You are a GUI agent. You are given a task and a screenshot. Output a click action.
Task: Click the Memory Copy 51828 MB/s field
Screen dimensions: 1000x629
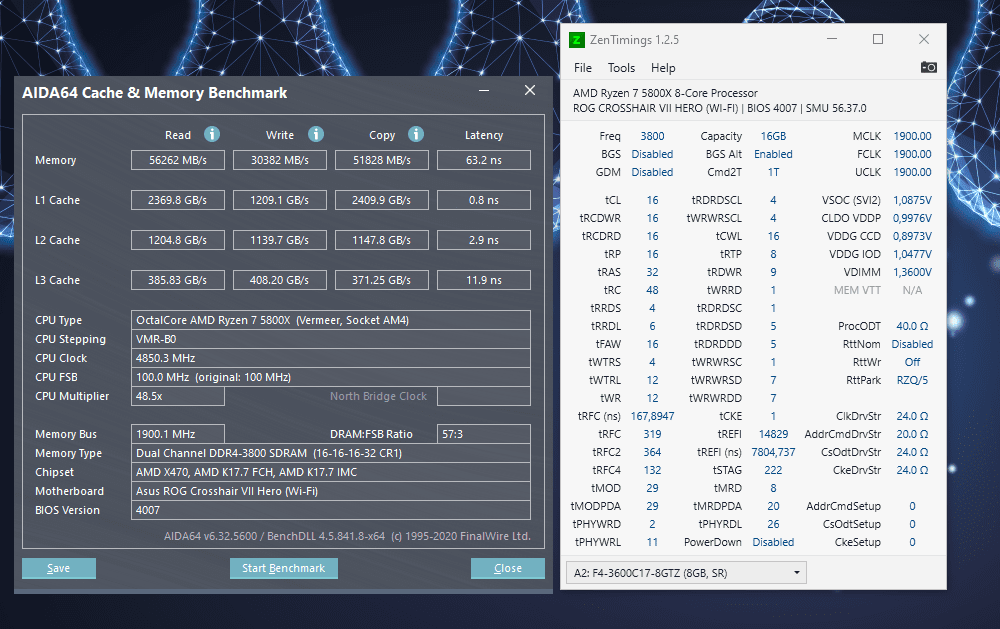point(382,160)
